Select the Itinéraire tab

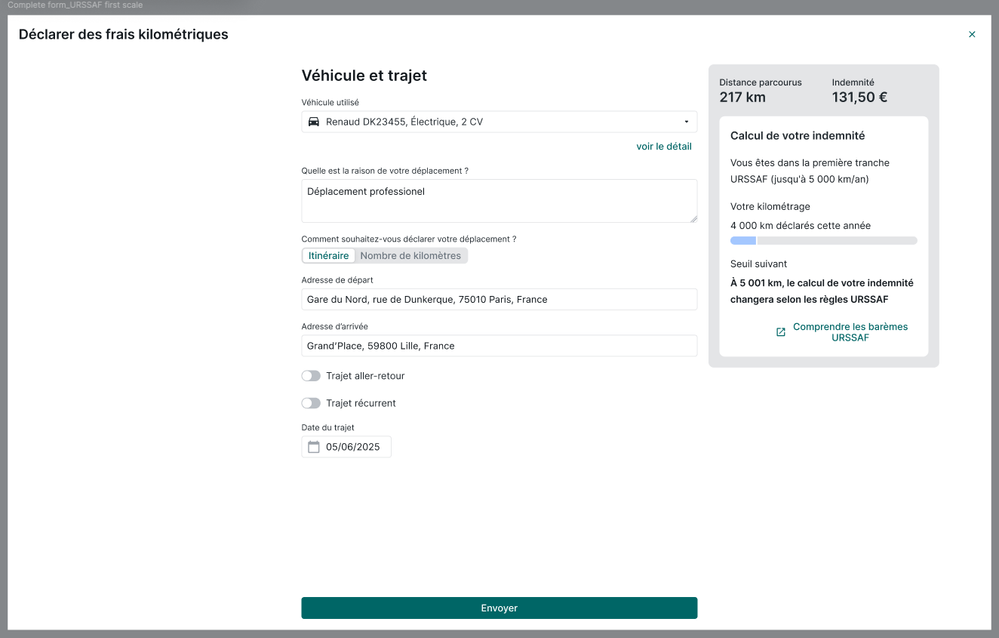(328, 256)
